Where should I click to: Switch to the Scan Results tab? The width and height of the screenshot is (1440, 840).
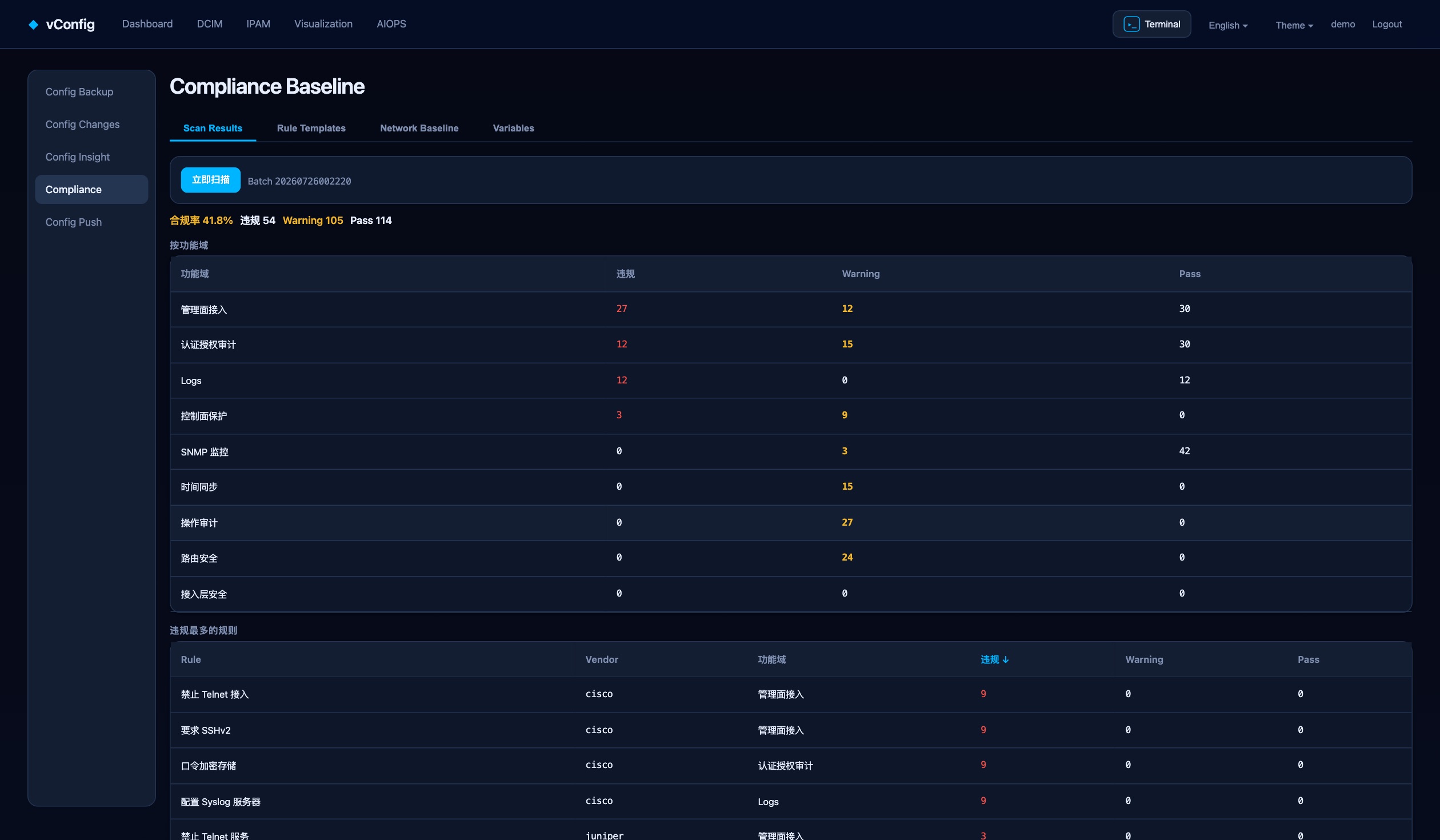[x=213, y=128]
